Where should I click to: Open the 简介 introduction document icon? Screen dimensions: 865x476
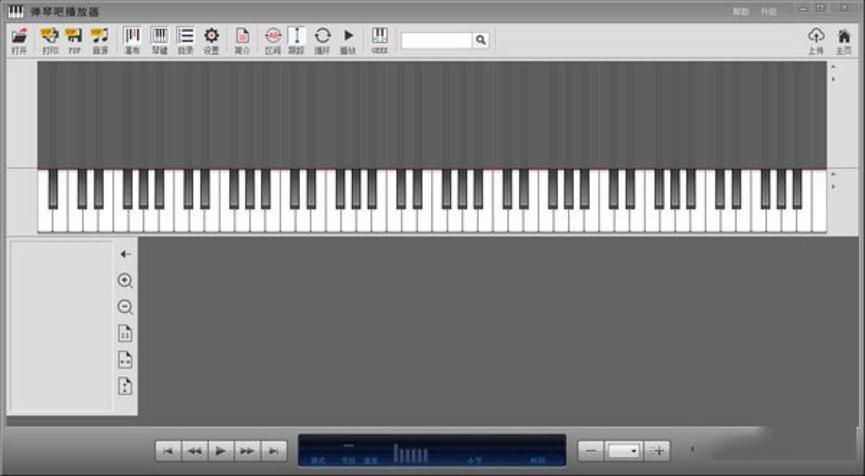[242, 41]
